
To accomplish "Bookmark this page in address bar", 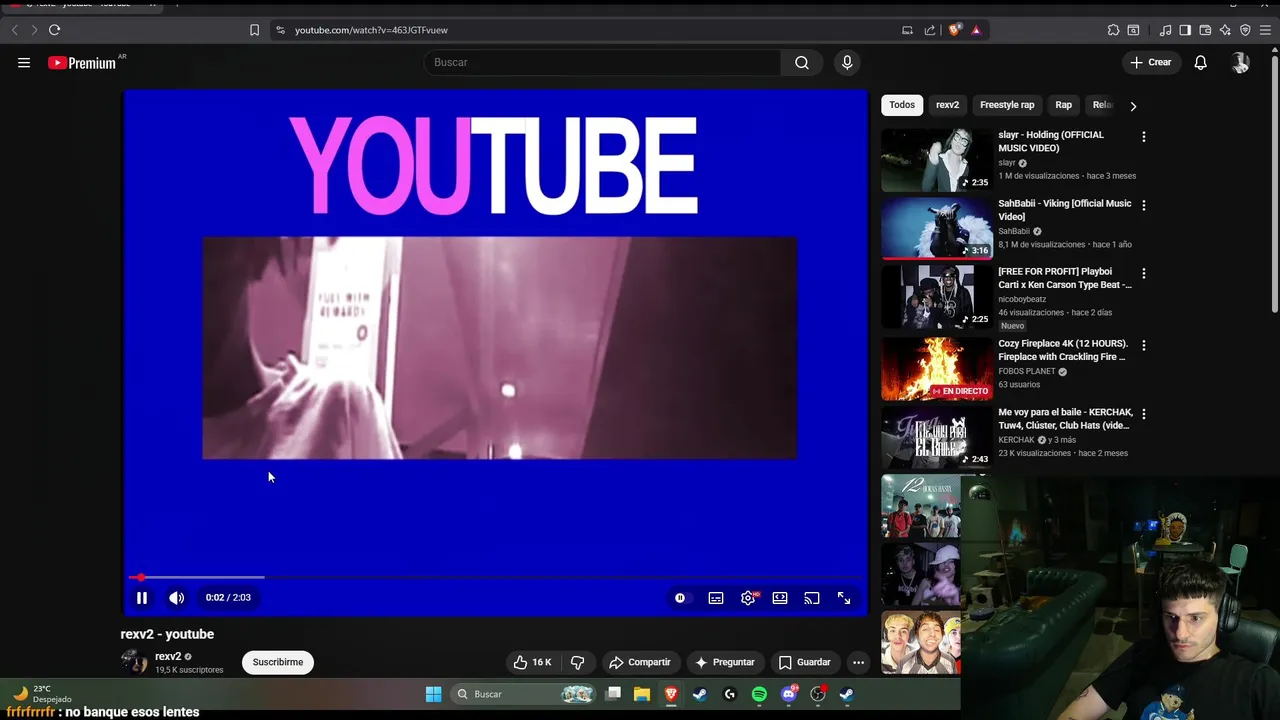I will (x=254, y=30).
